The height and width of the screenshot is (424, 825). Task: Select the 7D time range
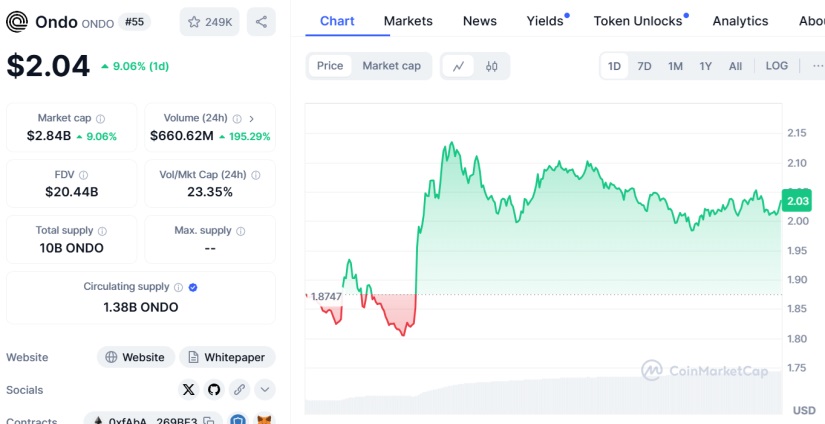coord(645,66)
